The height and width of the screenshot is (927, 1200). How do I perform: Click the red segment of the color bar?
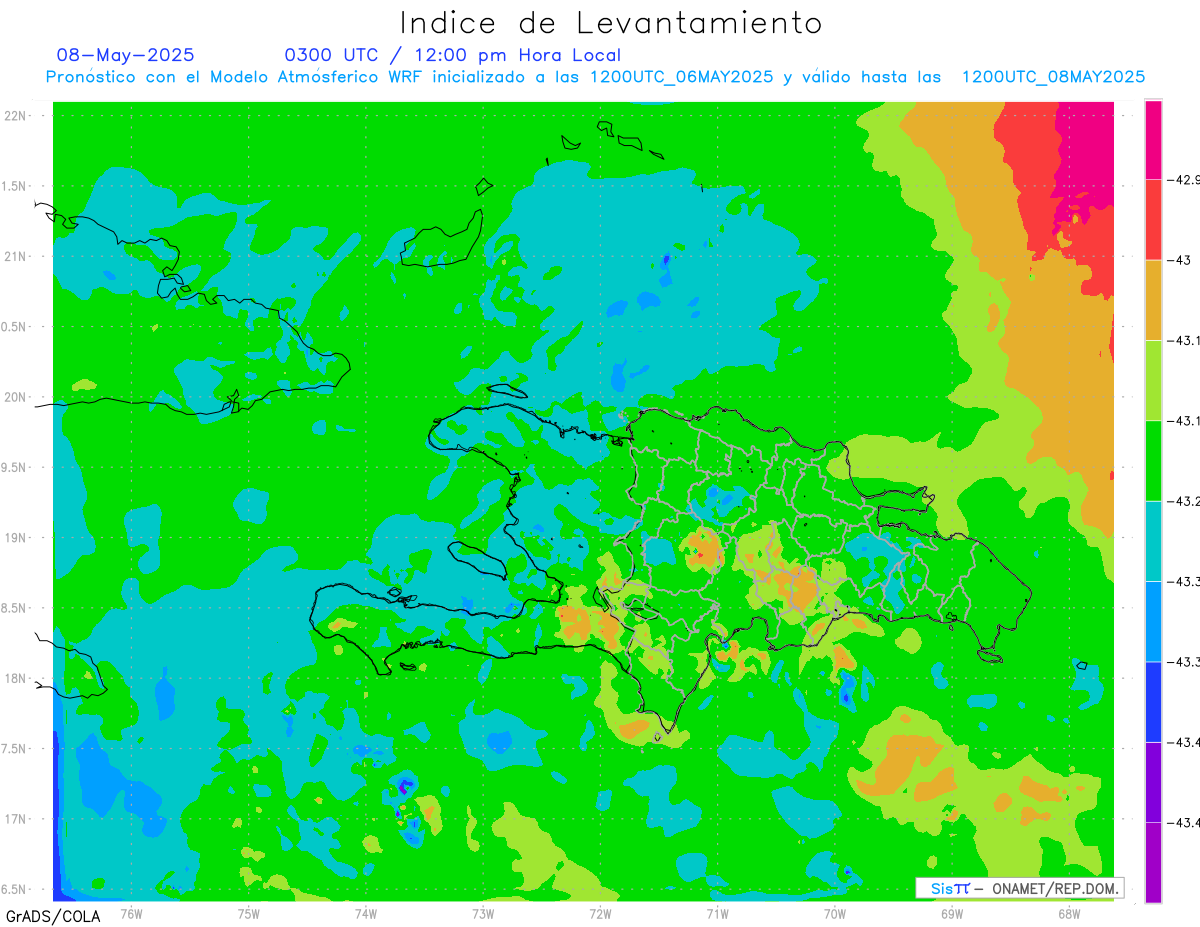pos(1153,220)
